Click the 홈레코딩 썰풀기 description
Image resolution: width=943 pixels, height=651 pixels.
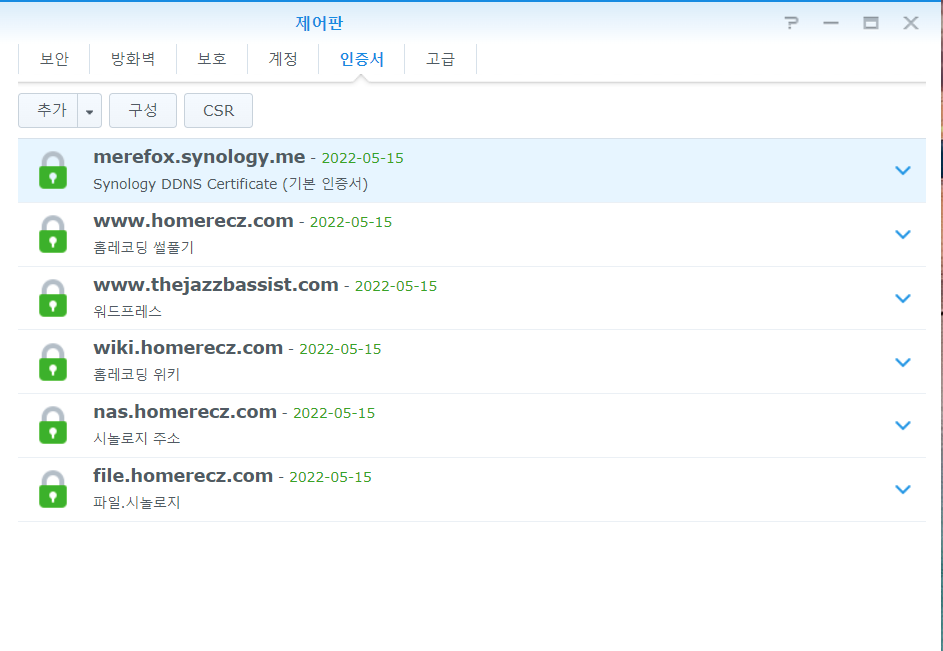[144, 248]
